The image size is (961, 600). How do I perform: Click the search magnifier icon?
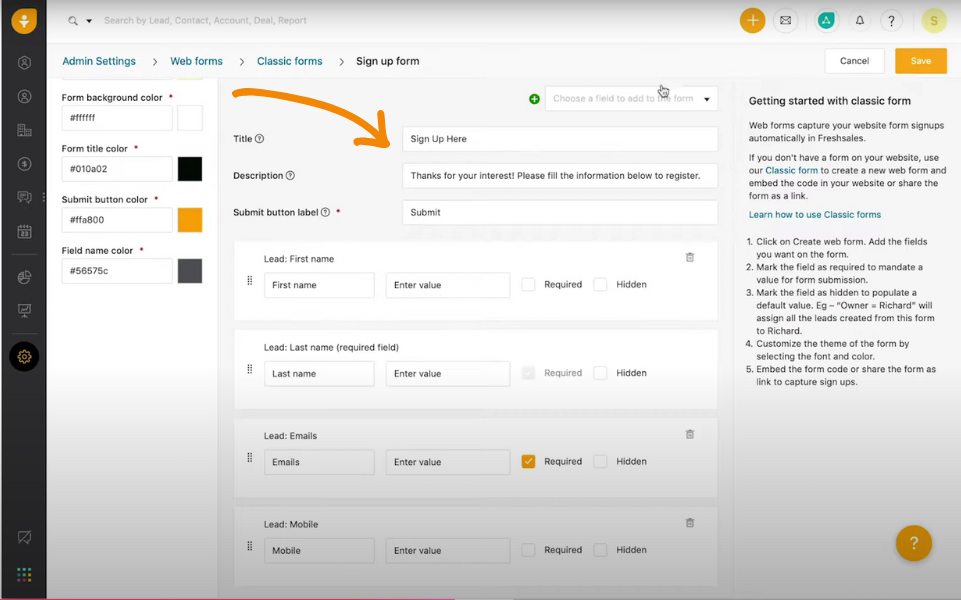[x=73, y=21]
